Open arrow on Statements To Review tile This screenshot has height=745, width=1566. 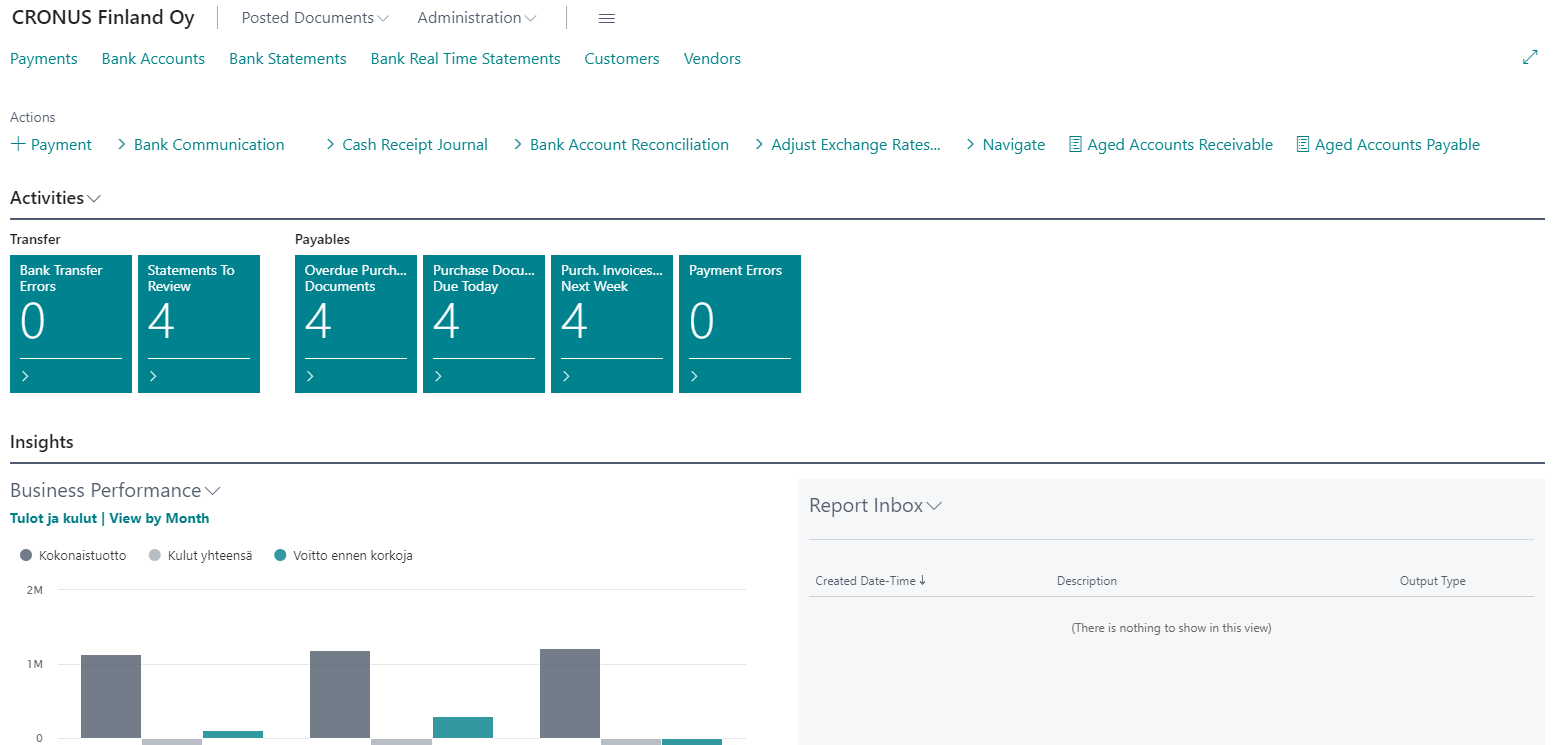coord(153,376)
